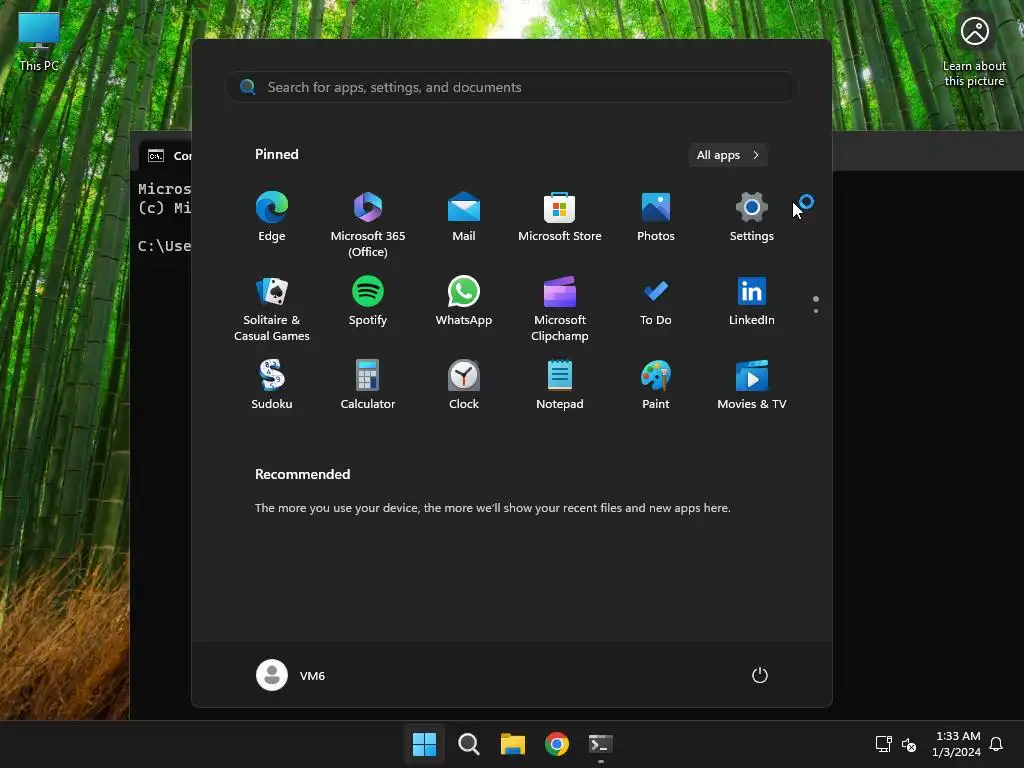The width and height of the screenshot is (1024, 768).
Task: Open the LinkedIn app
Action: click(752, 302)
